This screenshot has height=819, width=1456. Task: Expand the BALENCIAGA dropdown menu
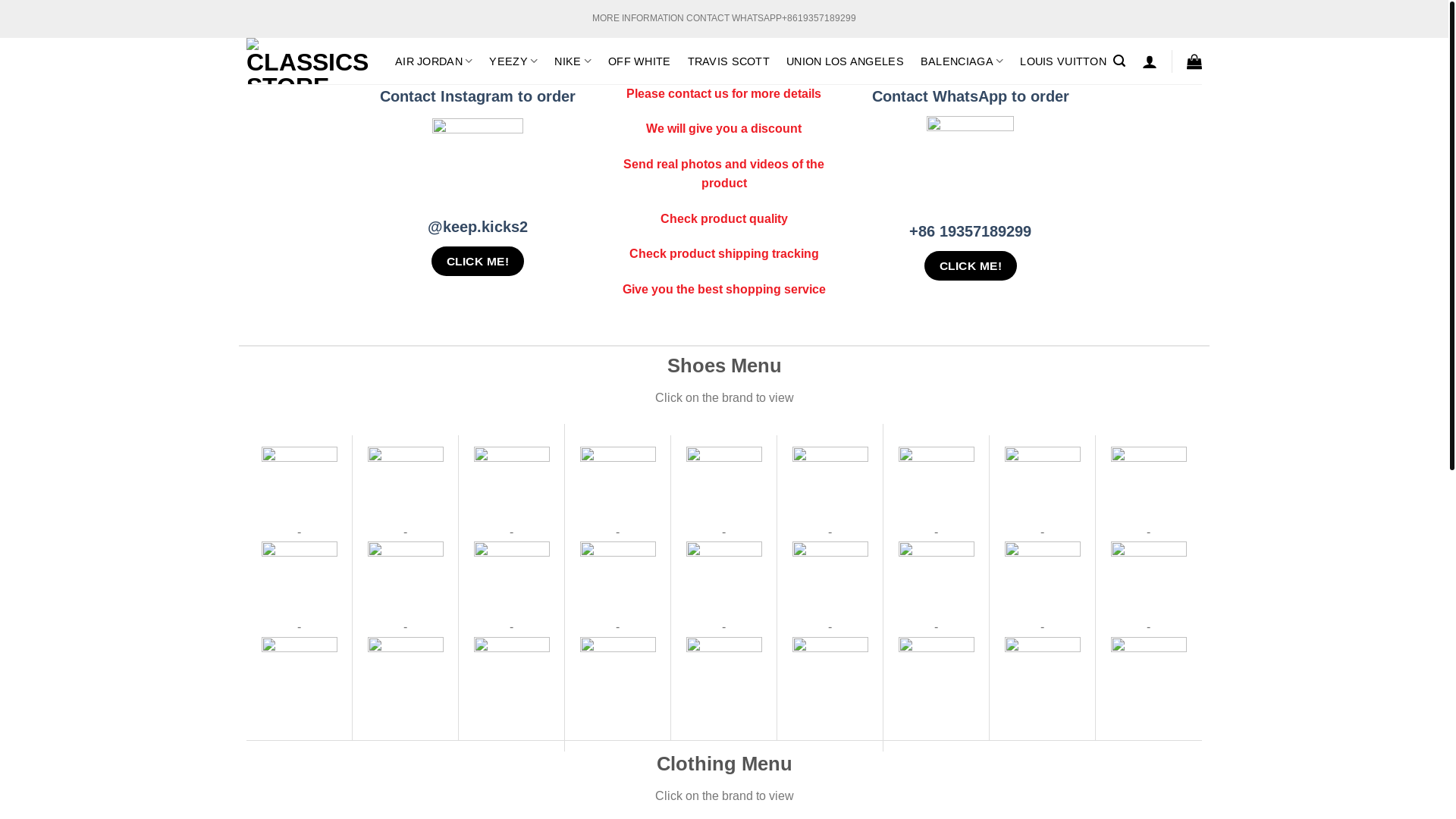[x=962, y=61]
